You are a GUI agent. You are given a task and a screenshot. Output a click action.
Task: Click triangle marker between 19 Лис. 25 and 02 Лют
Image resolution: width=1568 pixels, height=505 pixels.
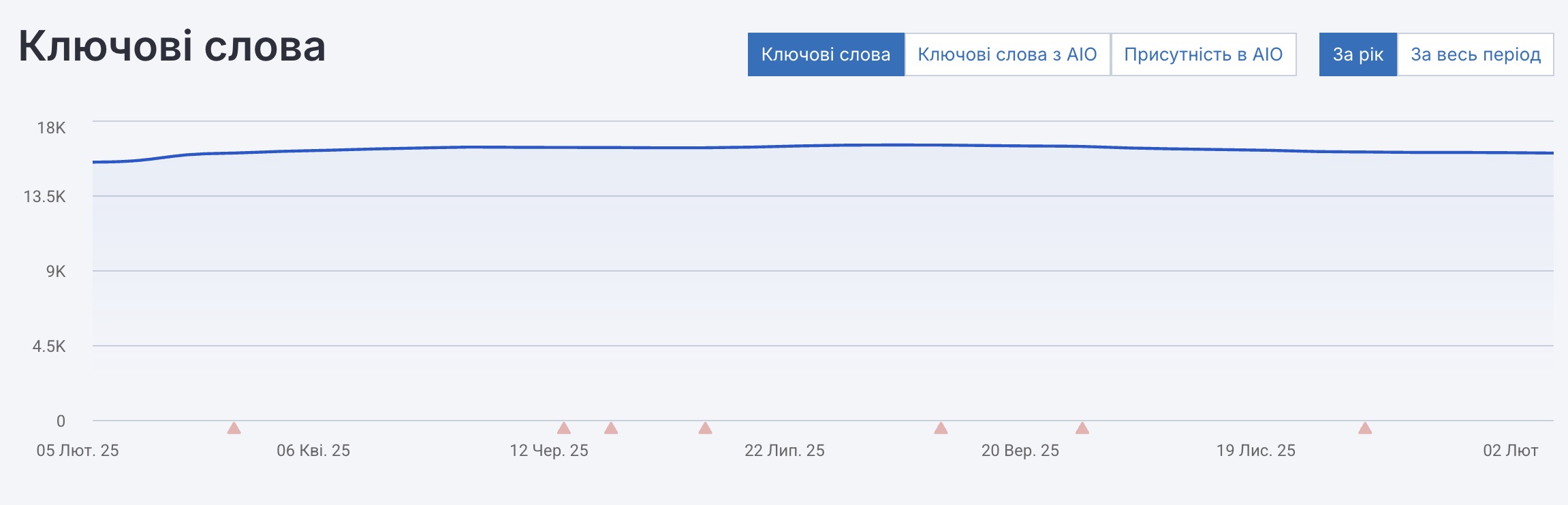1365,428
